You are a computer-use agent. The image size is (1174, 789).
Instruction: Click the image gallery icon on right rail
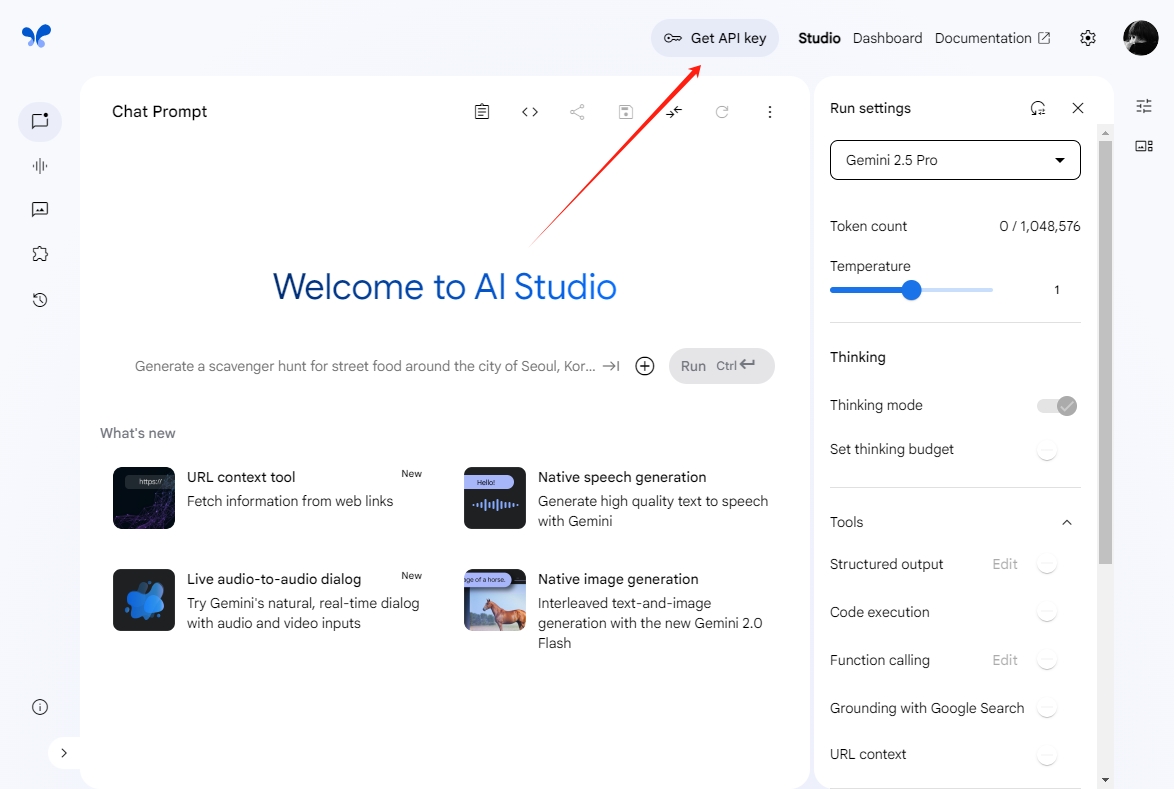click(1144, 146)
